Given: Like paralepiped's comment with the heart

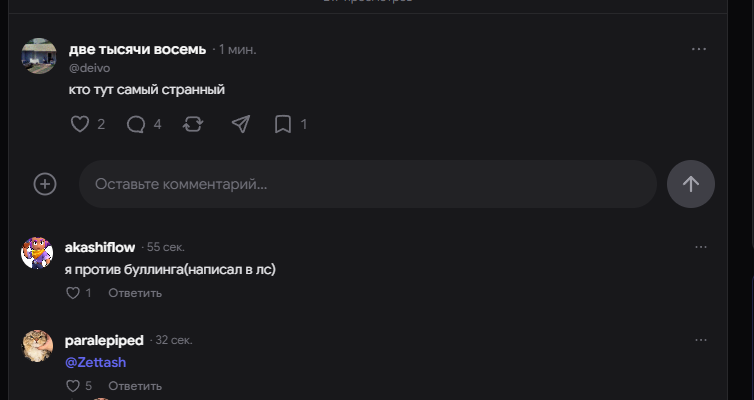Looking at the screenshot, I should [73, 386].
